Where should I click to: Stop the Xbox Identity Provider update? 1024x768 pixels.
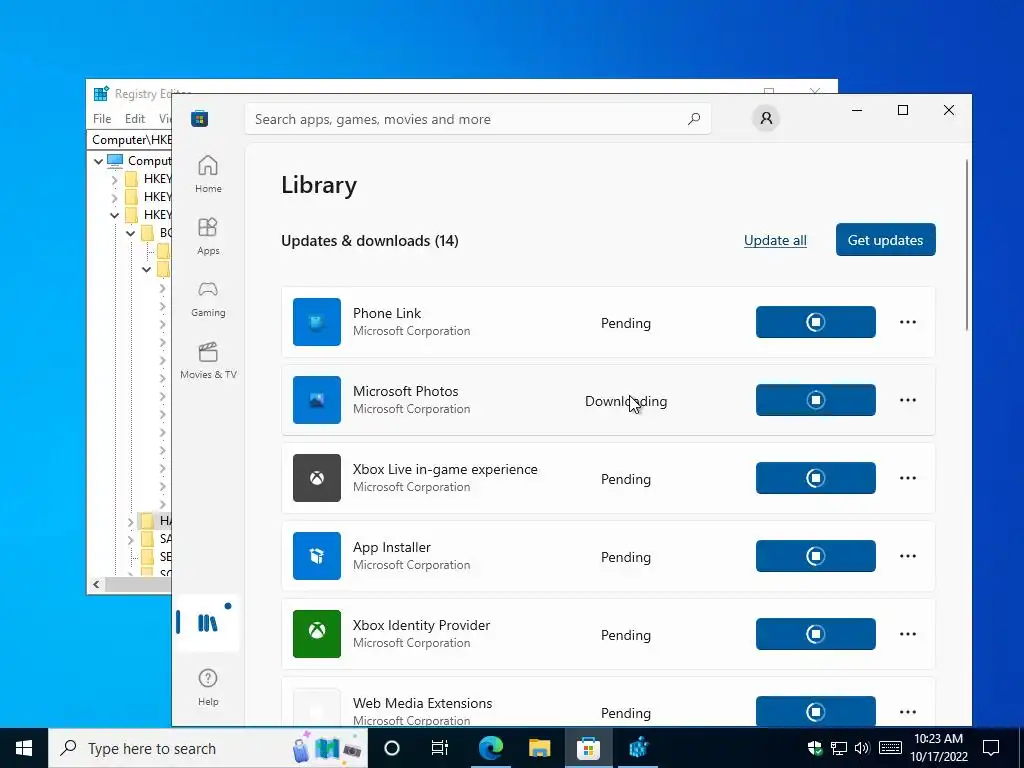(x=816, y=633)
